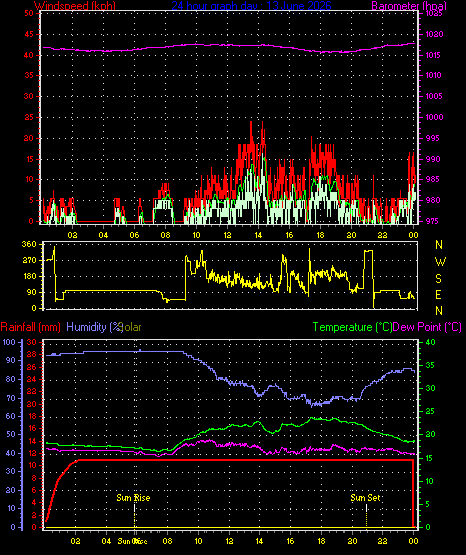This screenshot has width=466, height=555.
Task: Click the 1015 value on barometer axis
Action: pyautogui.click(x=433, y=55)
